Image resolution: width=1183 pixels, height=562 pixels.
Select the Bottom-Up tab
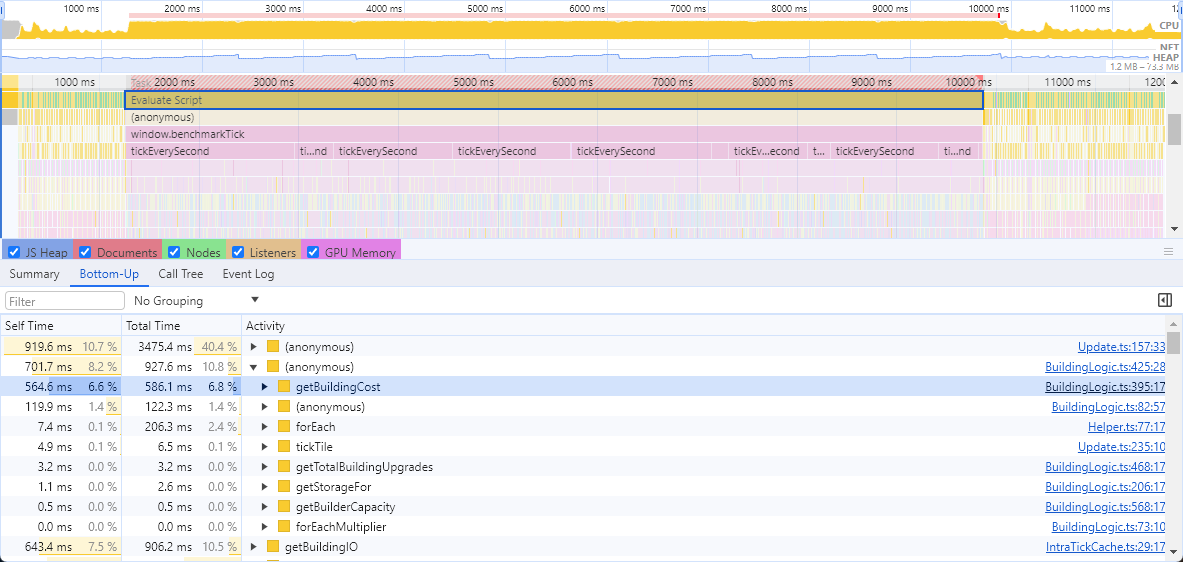109,274
